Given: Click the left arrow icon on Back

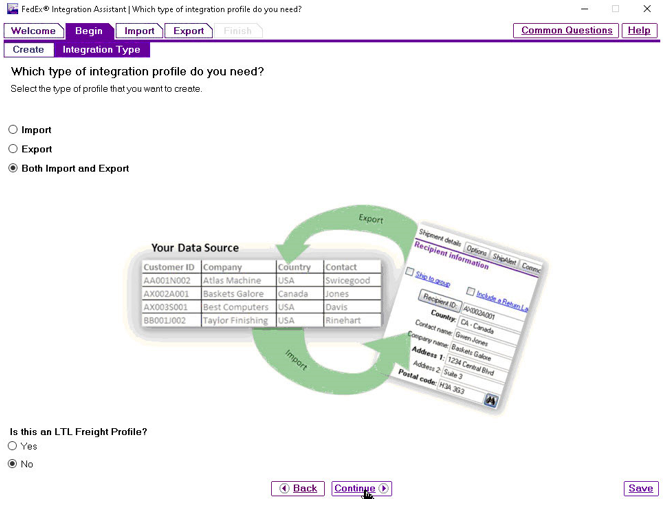Looking at the screenshot, I should 285,488.
